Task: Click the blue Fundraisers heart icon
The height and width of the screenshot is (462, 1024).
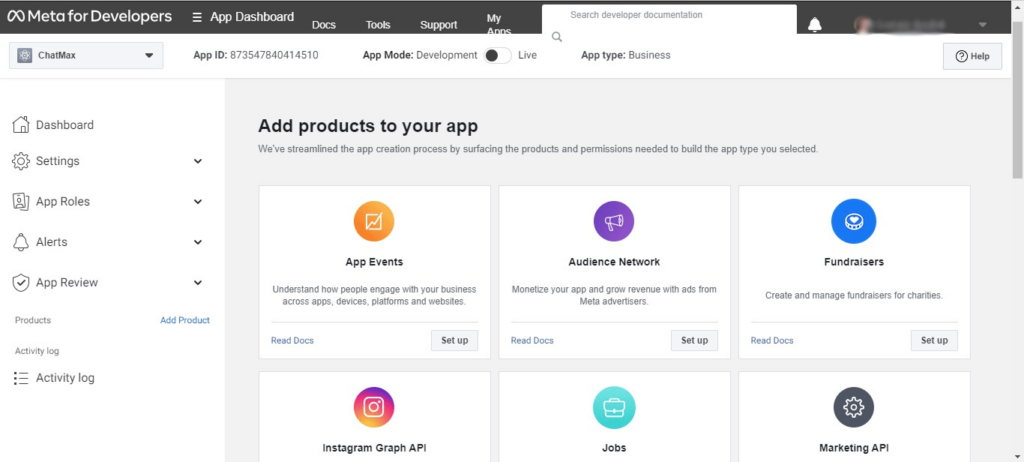Action: (854, 221)
